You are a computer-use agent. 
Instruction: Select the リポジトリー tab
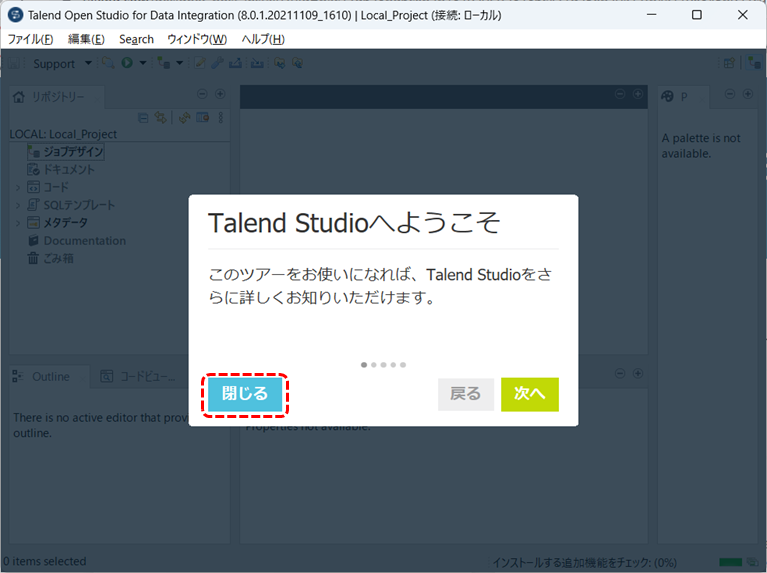tap(58, 97)
